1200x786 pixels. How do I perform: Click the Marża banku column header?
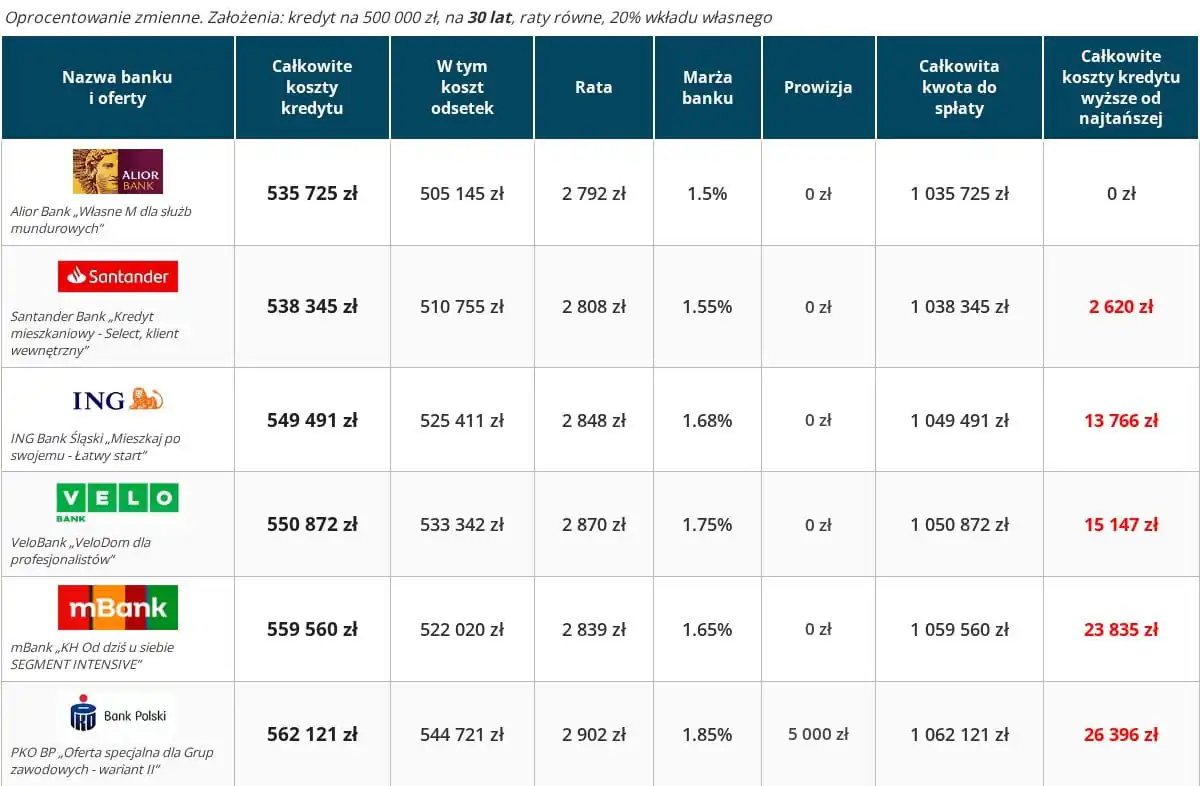[707, 87]
